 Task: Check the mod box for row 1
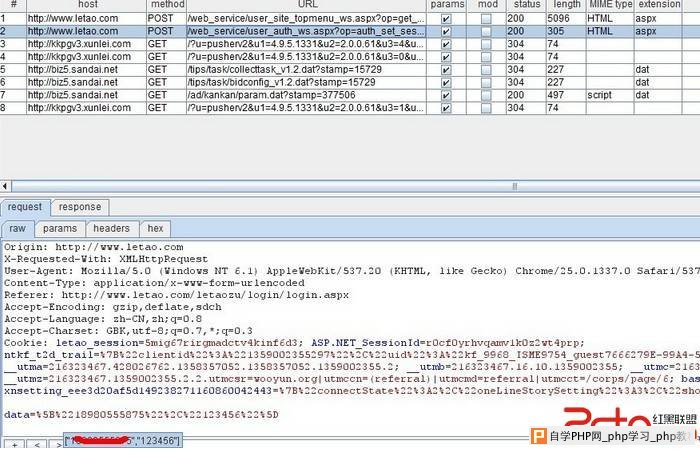point(486,19)
